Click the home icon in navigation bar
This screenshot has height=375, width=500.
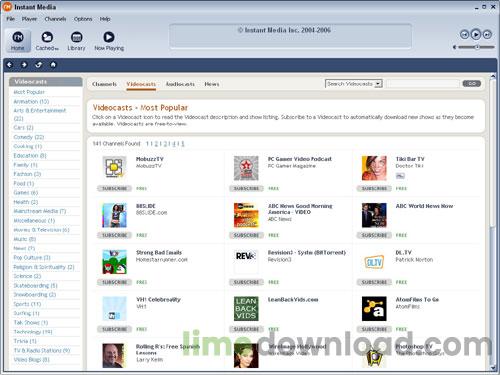53,65
